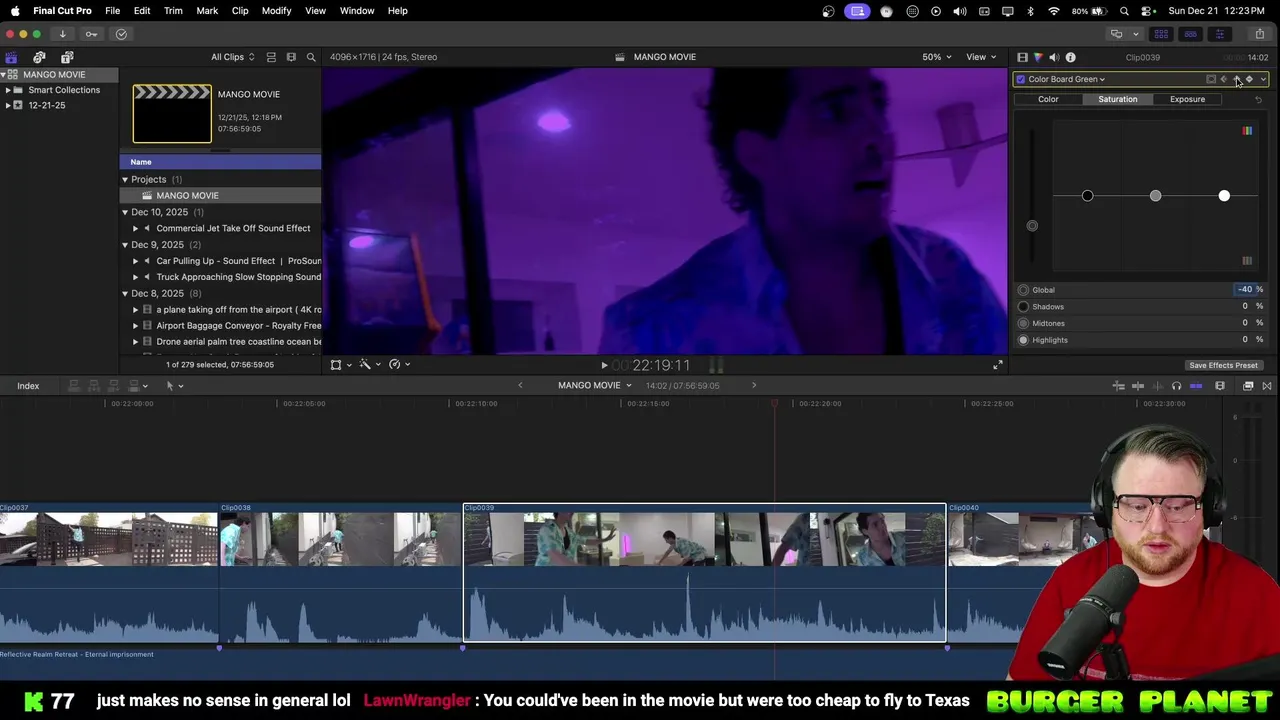
Task: Enter full-screen viewer with expand arrows
Action: pos(997,365)
